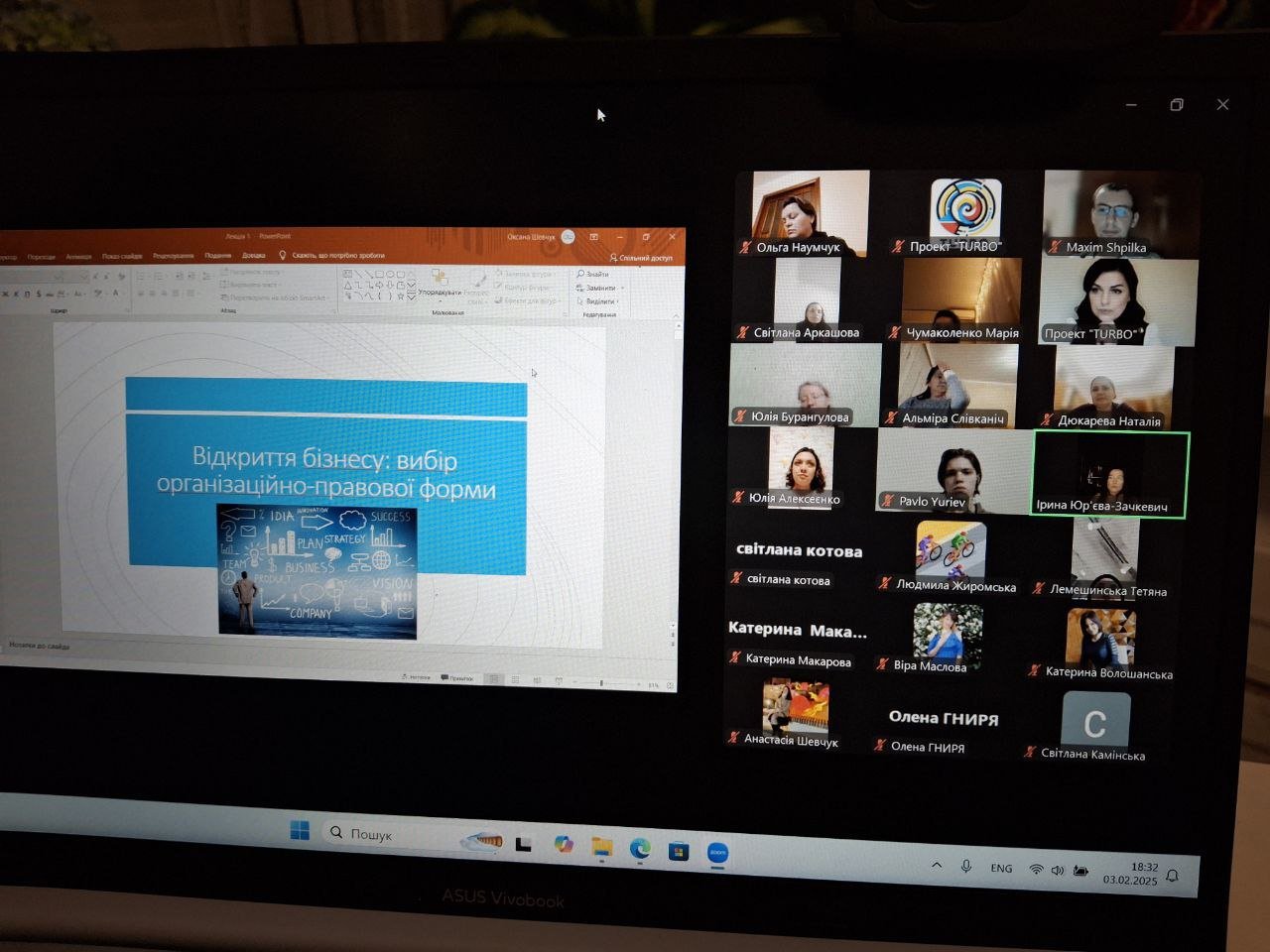The height and width of the screenshot is (952, 1270).
Task: Open the volume tray icon
Action: point(1058,871)
